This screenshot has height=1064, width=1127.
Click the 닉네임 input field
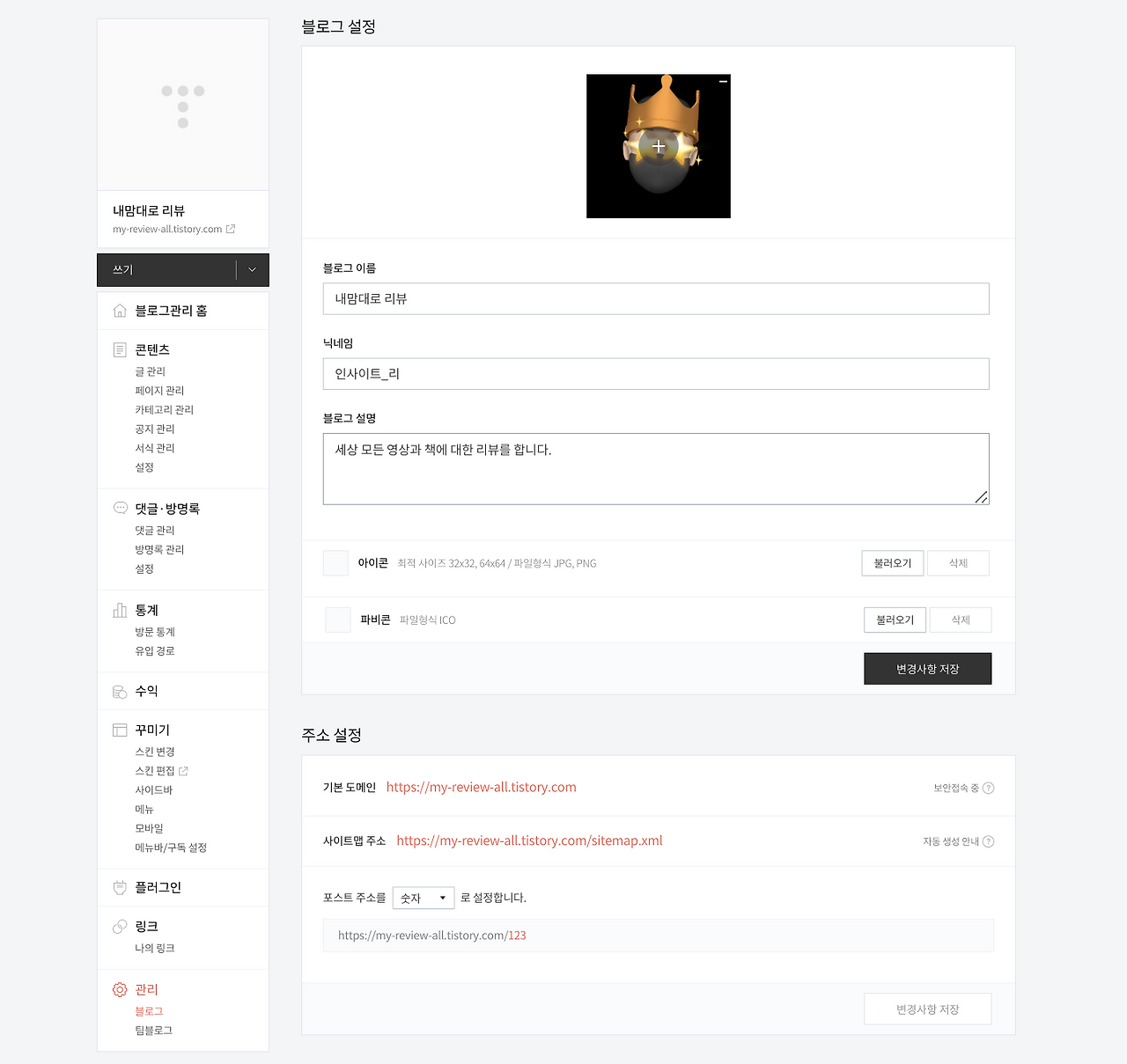click(656, 374)
